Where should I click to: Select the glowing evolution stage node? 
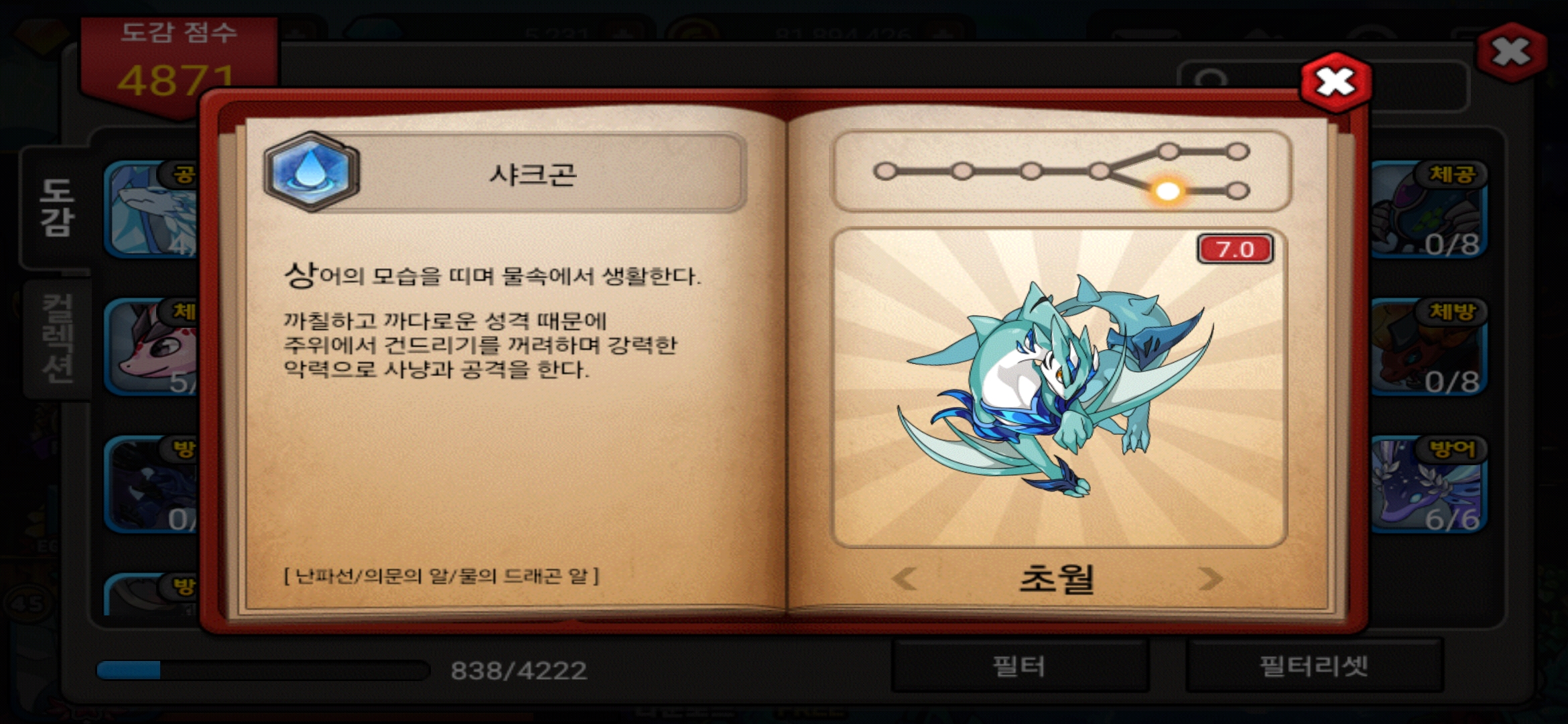(1167, 191)
